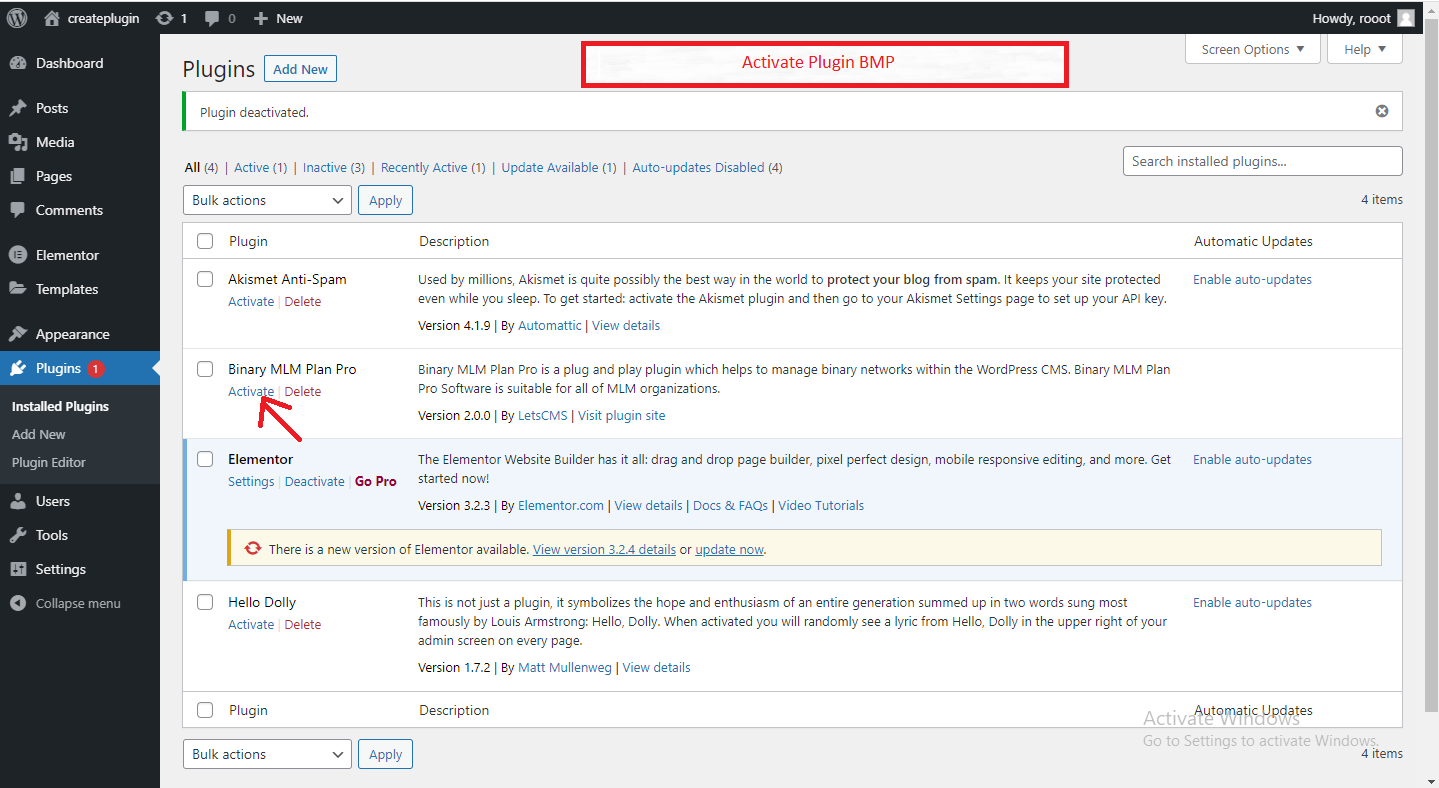1439x788 pixels.
Task: Click the comments bubble icon in admin bar
Action: tap(212, 18)
